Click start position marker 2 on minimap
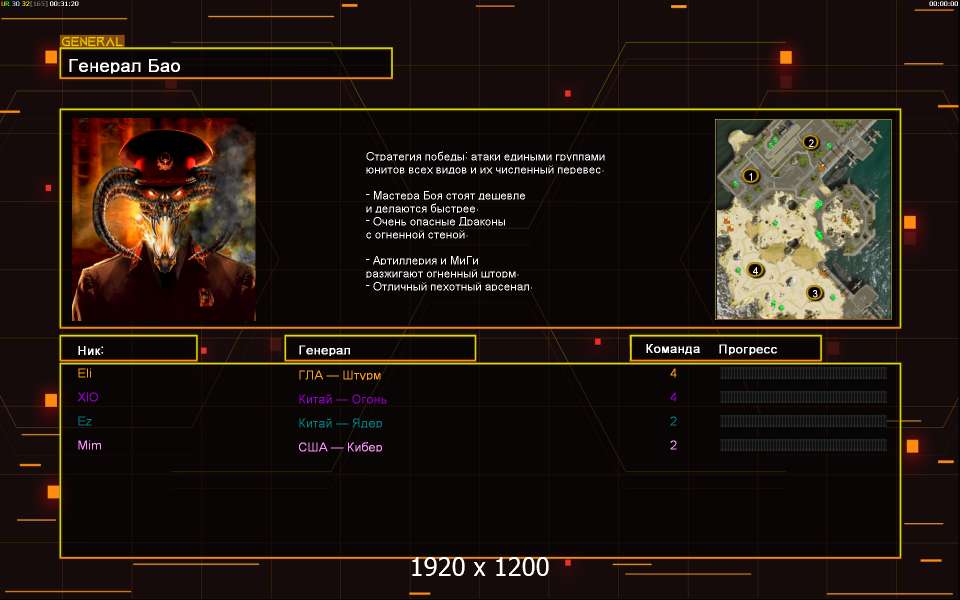The image size is (960, 600). [x=811, y=142]
